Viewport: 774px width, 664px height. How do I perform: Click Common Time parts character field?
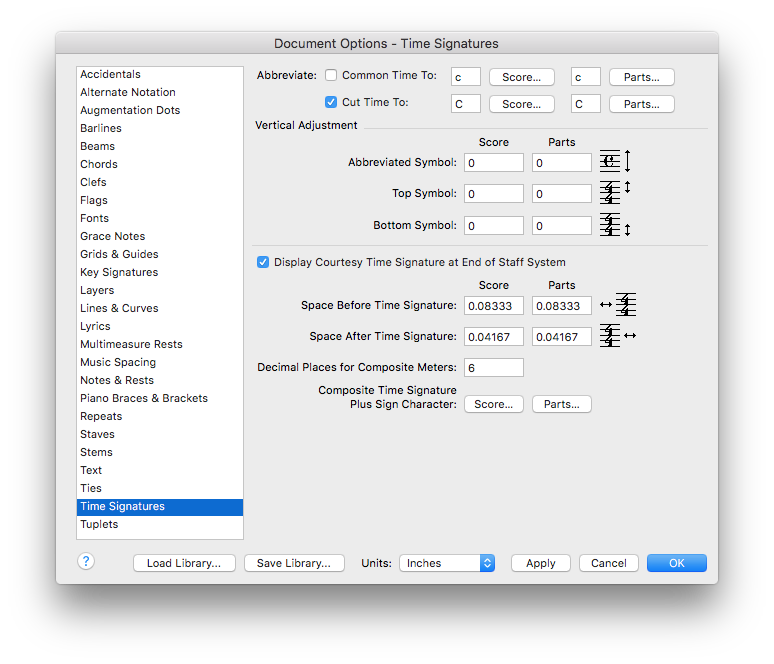pos(585,77)
